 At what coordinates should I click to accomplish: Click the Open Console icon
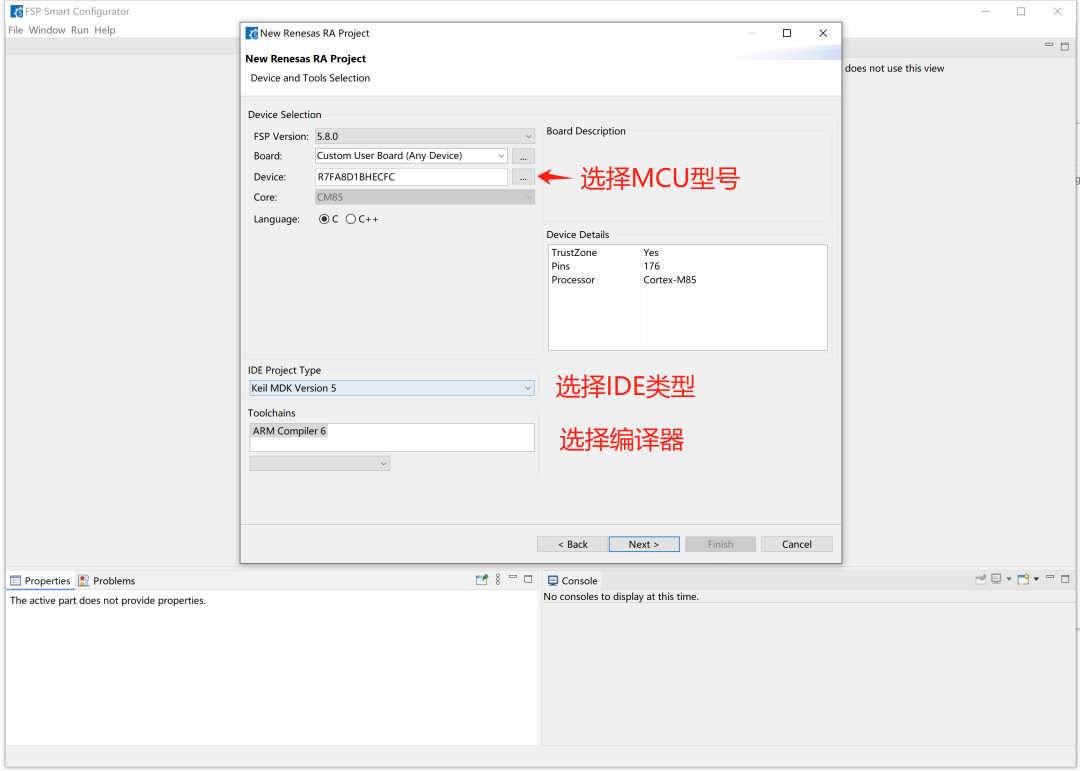pyautogui.click(x=1024, y=579)
